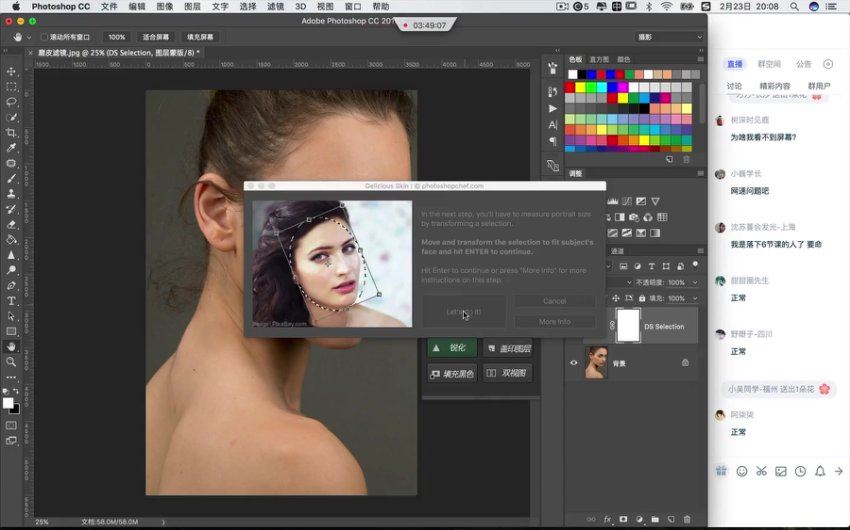Toggle the 滚动所有窗口 checkbox

pyautogui.click(x=44, y=37)
